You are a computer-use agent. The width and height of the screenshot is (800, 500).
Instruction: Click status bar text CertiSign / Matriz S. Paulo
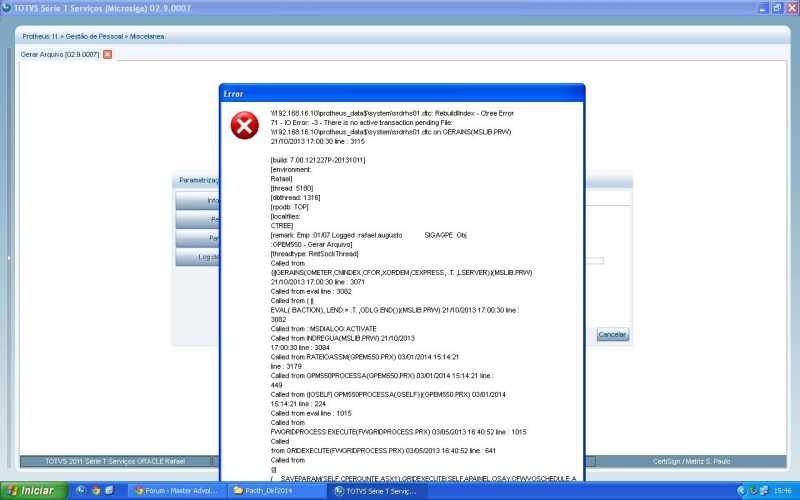(691, 461)
